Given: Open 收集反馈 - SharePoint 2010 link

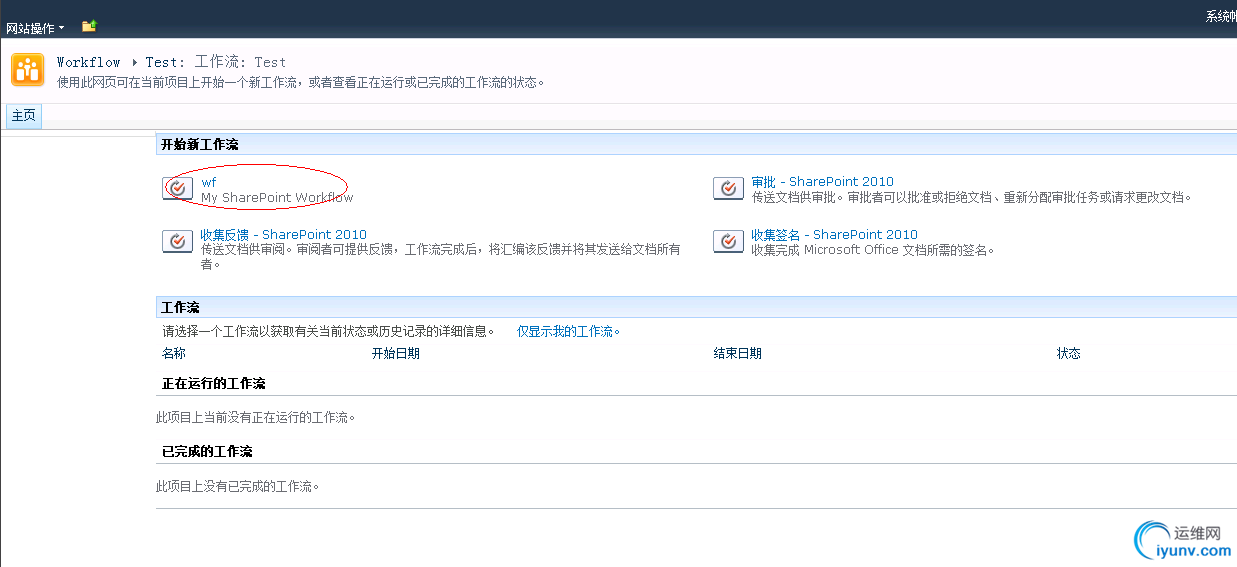Looking at the screenshot, I should click(x=283, y=235).
